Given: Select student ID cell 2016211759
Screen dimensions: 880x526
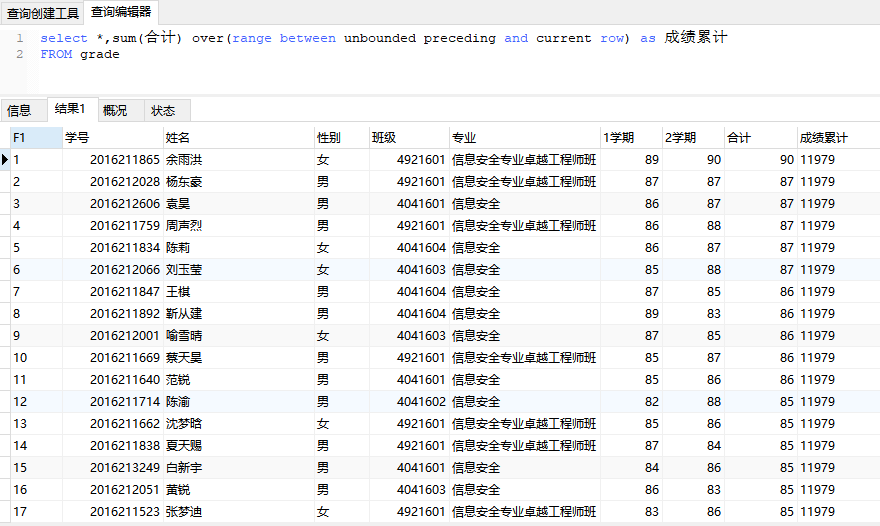Looking at the screenshot, I should [113, 226].
